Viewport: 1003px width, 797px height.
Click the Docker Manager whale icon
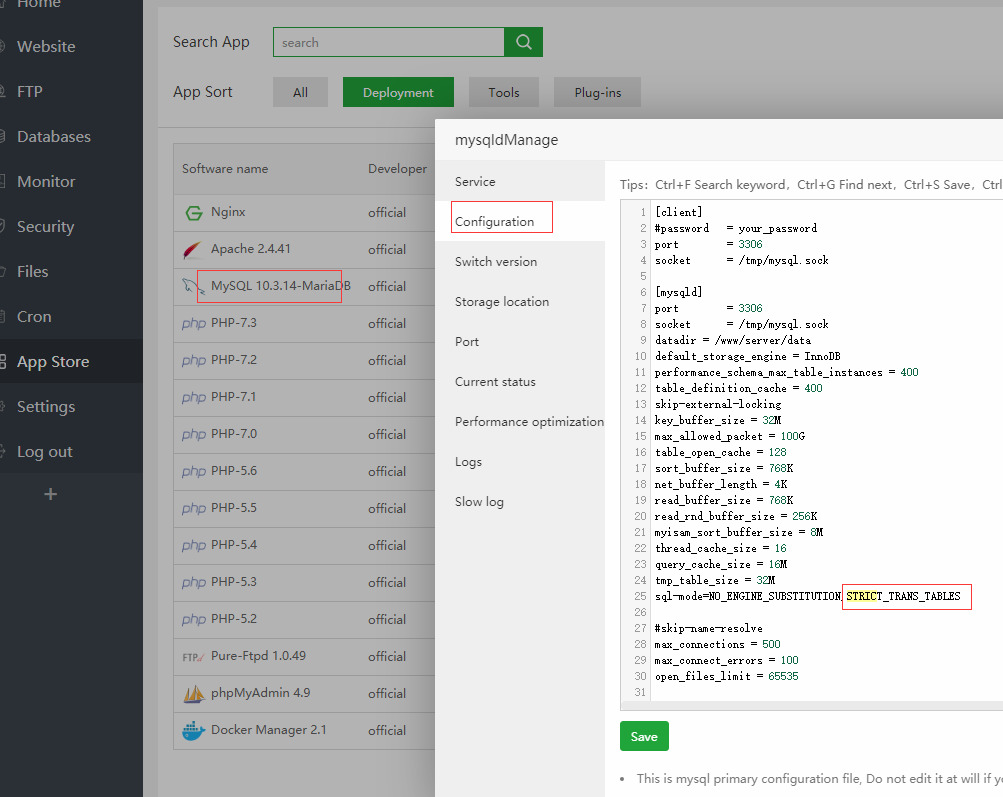pyautogui.click(x=193, y=731)
